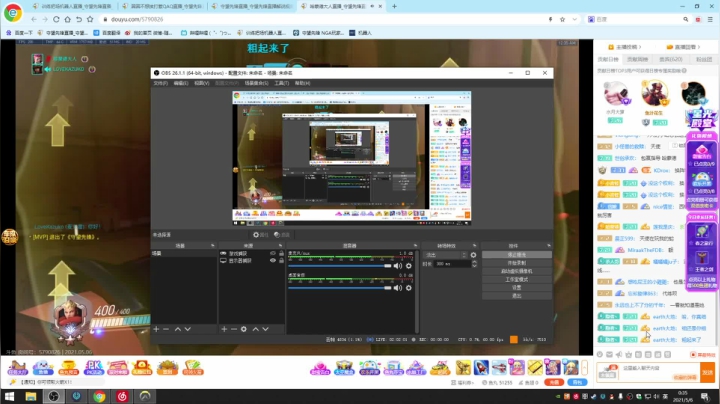Viewport: 720px width, 404px height.
Task: Bookmark this page with star icon
Action: (562, 19)
